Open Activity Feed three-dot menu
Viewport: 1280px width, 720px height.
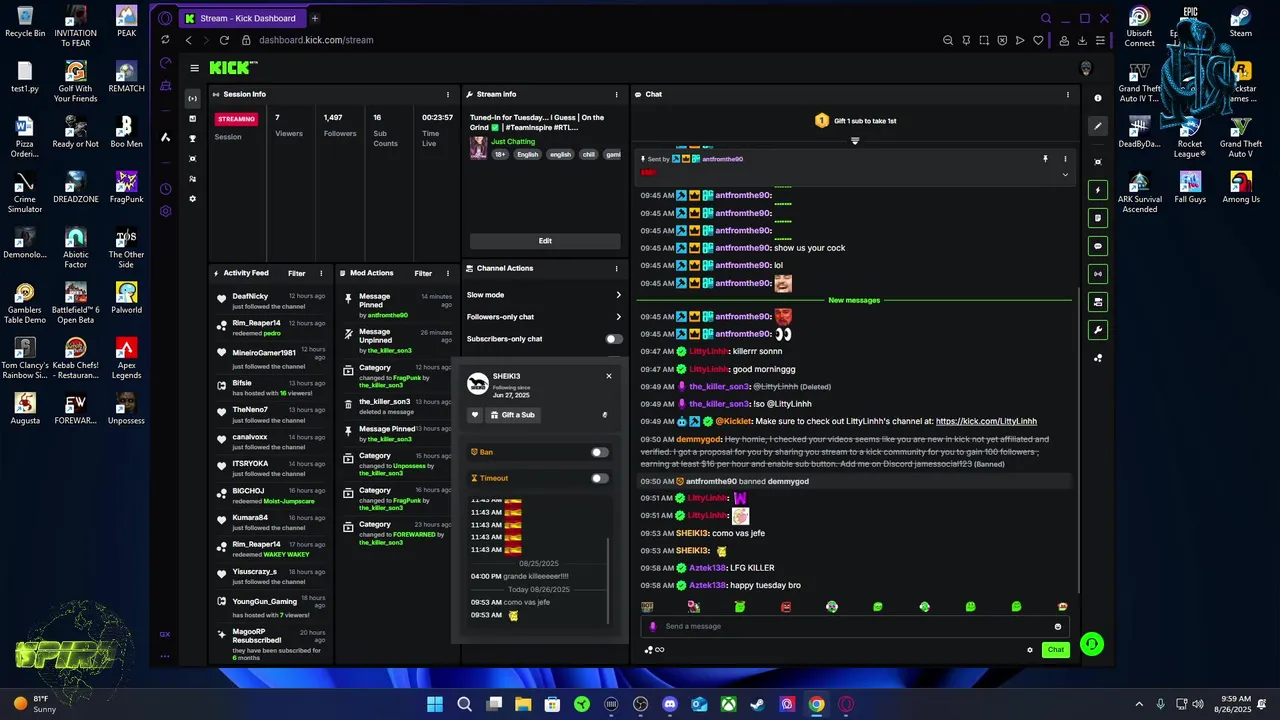point(321,273)
